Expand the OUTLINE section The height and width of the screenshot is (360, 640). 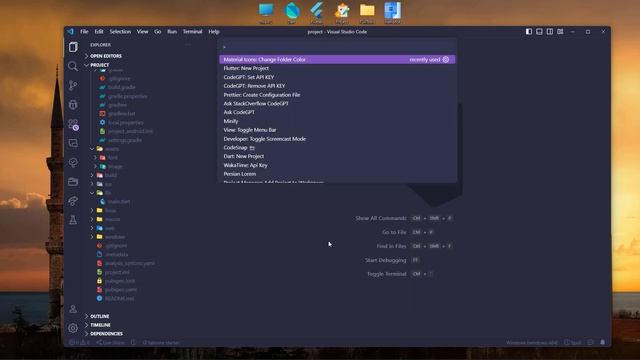pos(100,316)
